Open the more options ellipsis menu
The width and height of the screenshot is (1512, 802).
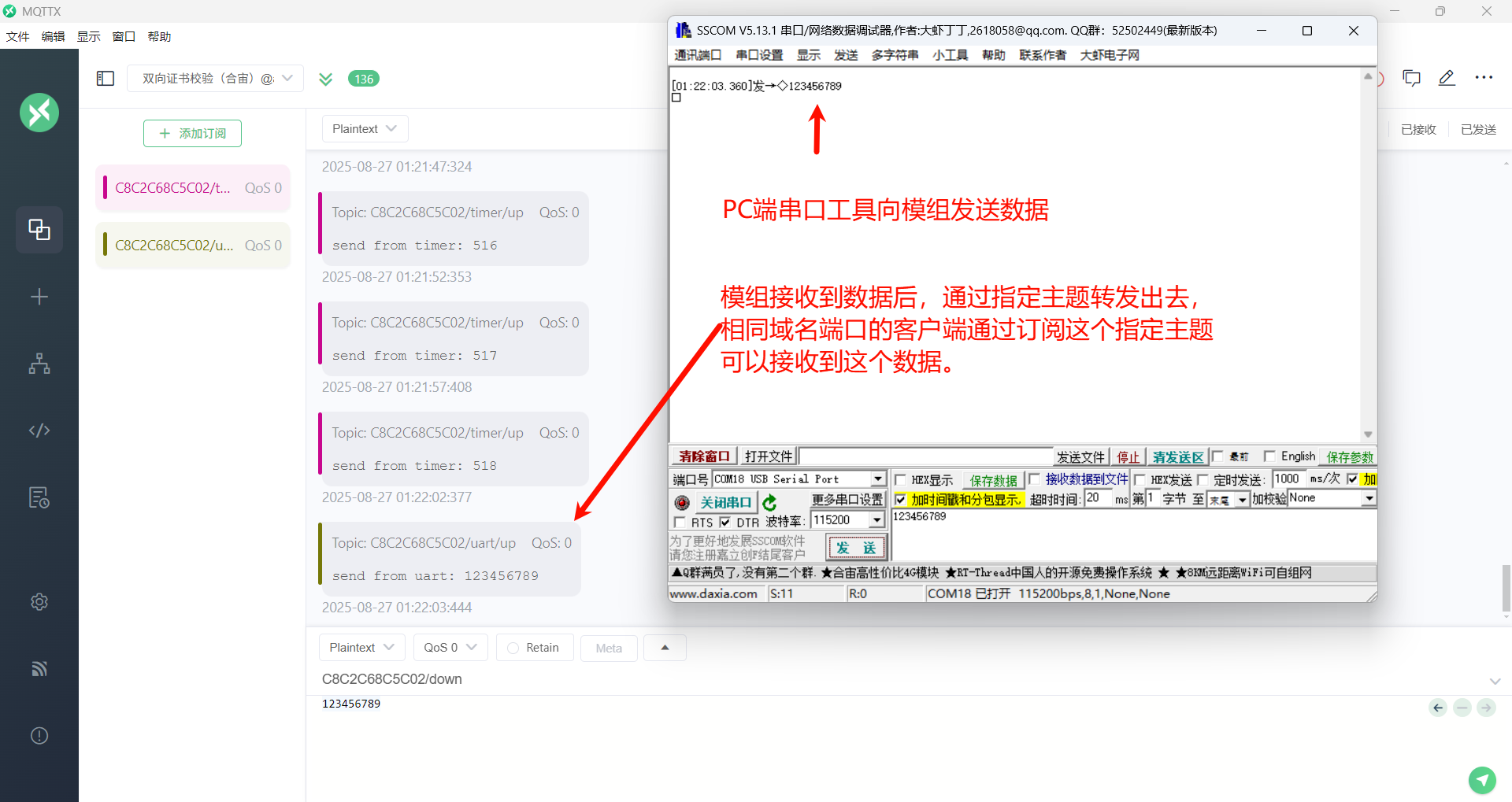point(1484,78)
